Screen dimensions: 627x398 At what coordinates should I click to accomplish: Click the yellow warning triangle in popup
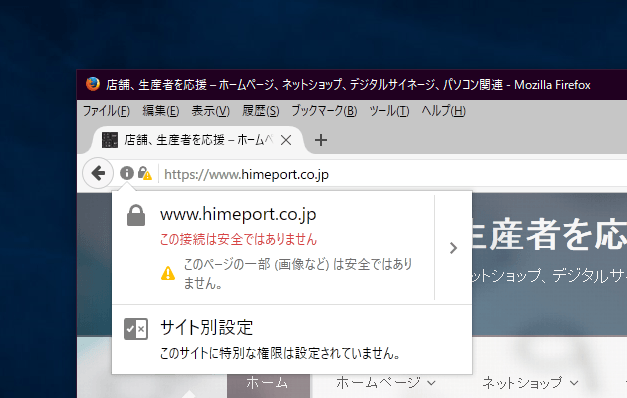click(x=168, y=273)
